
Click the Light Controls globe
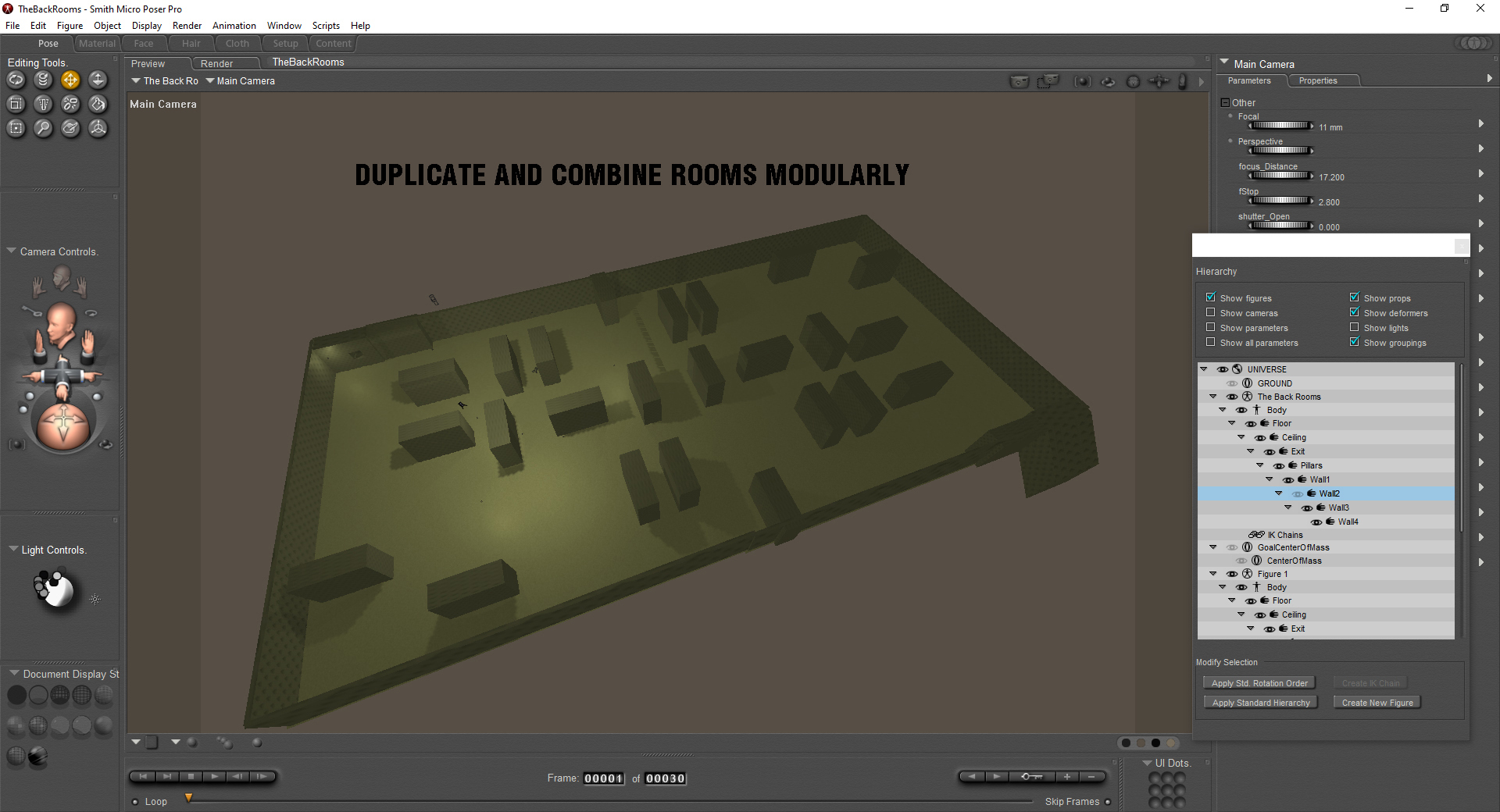pyautogui.click(x=55, y=589)
